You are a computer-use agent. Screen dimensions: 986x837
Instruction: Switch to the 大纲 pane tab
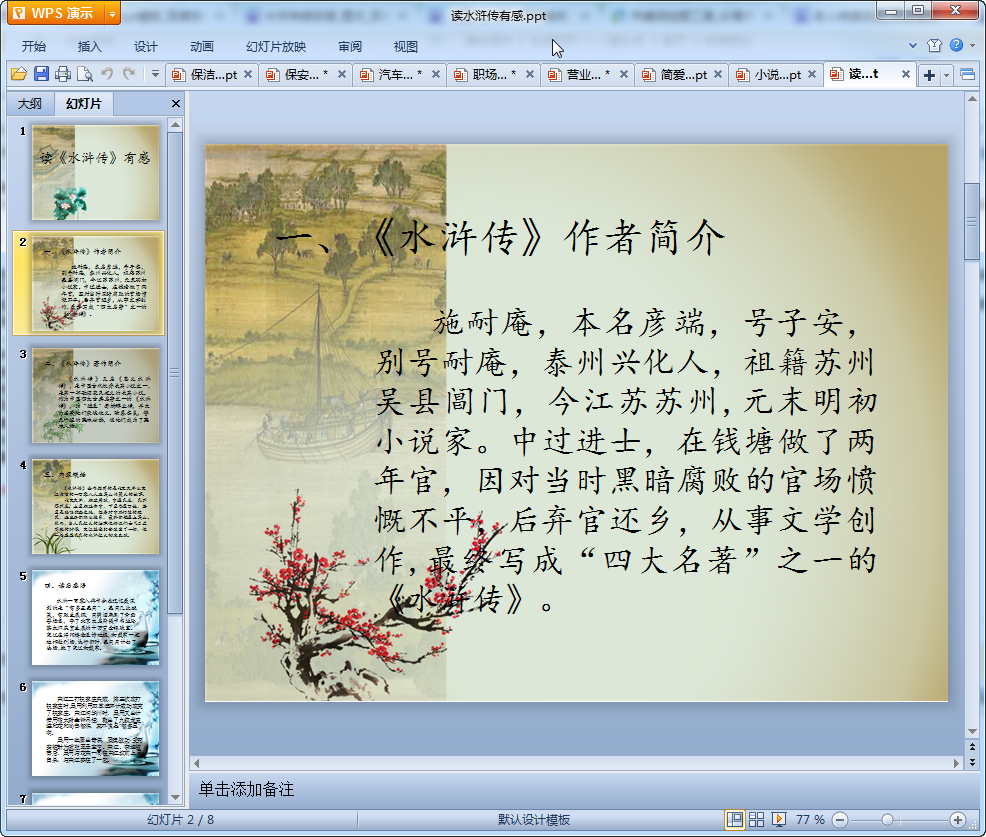[x=30, y=104]
